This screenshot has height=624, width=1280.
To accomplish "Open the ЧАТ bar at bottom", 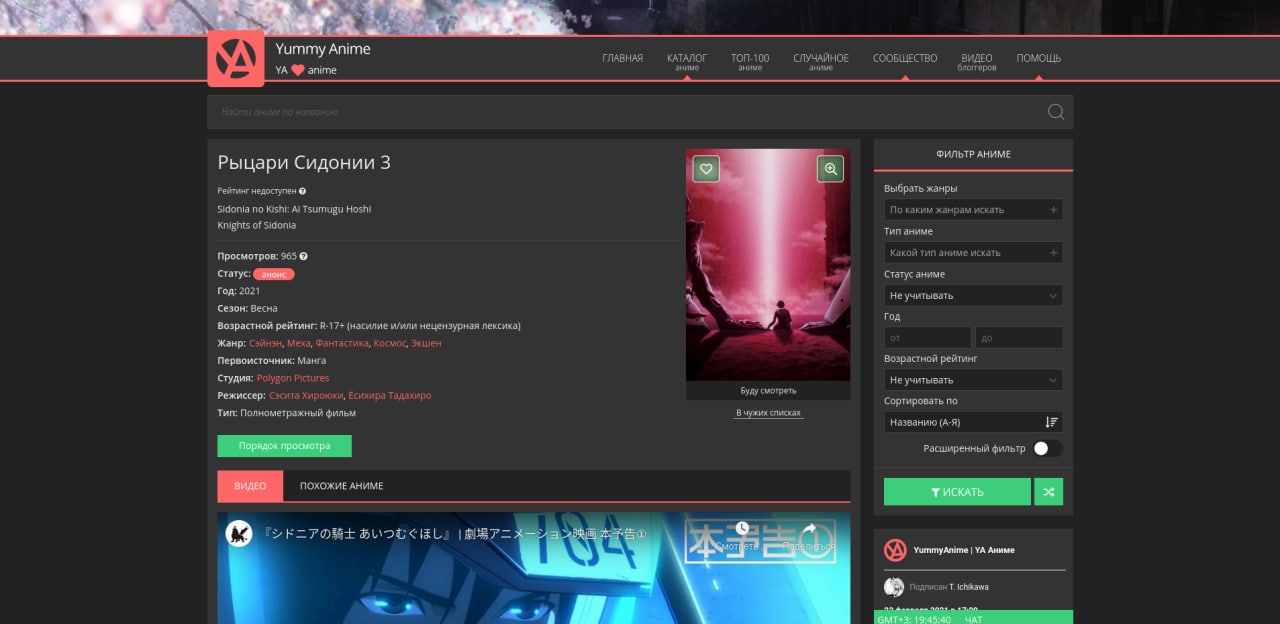I will 973,619.
